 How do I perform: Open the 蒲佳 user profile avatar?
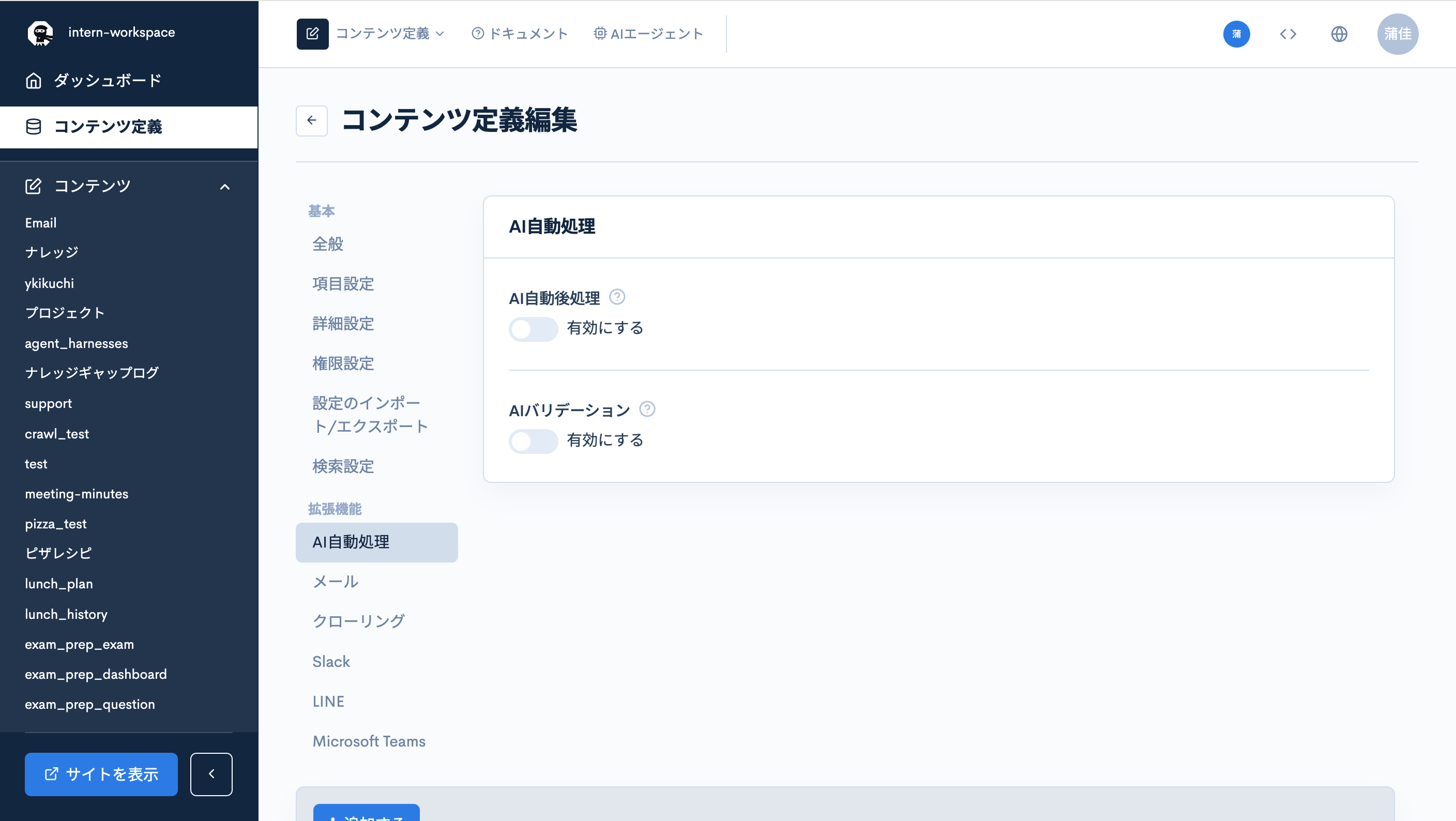(1398, 34)
